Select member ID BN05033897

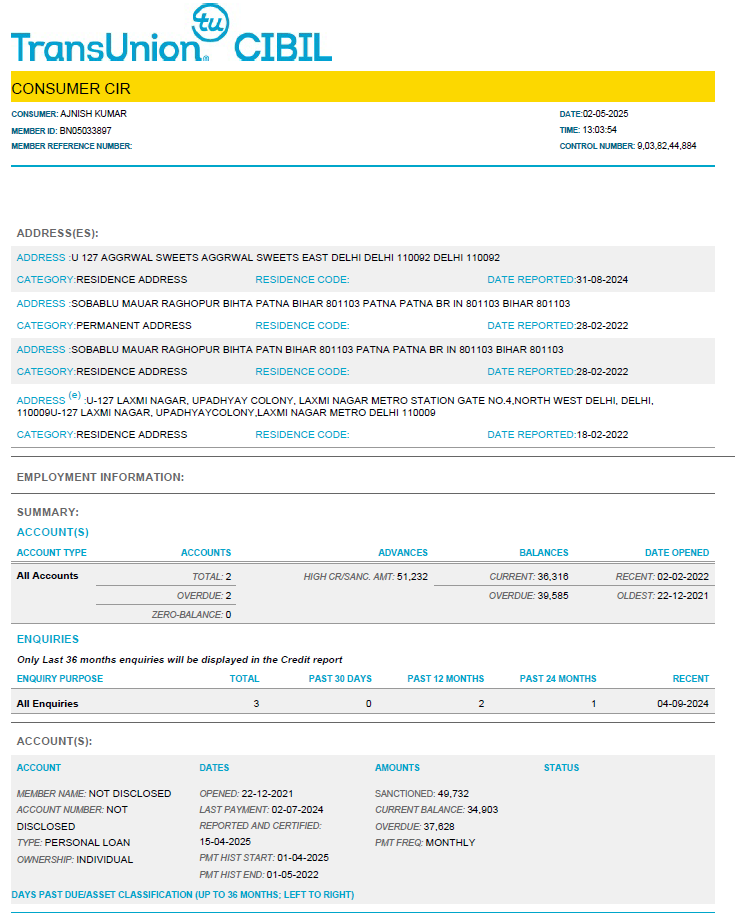click(x=85, y=130)
